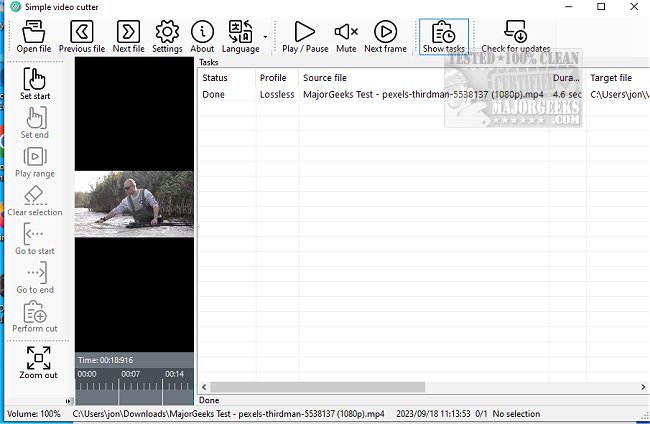Viewport: 650px width, 424px height.
Task: Click the tasks horizontal scrollbar thumb
Action: click(x=318, y=387)
